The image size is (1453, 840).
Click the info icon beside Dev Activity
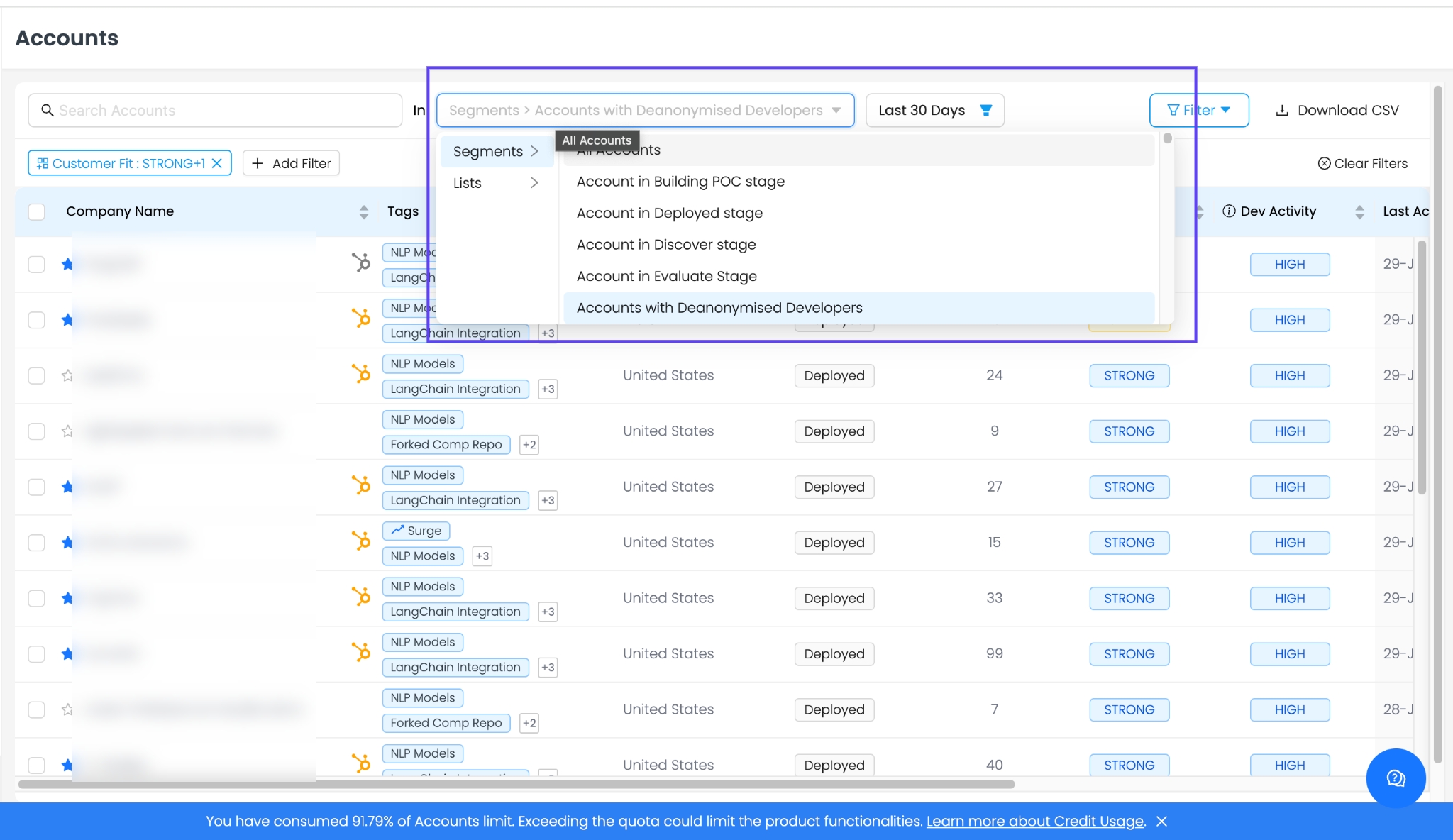[1229, 211]
